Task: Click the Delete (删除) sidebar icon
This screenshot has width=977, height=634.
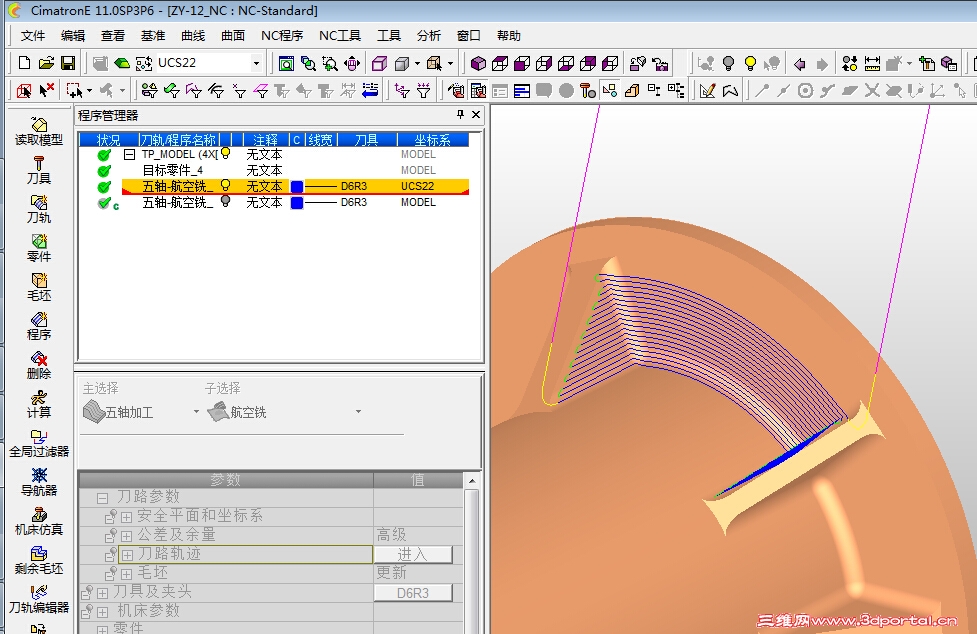Action: 39,366
